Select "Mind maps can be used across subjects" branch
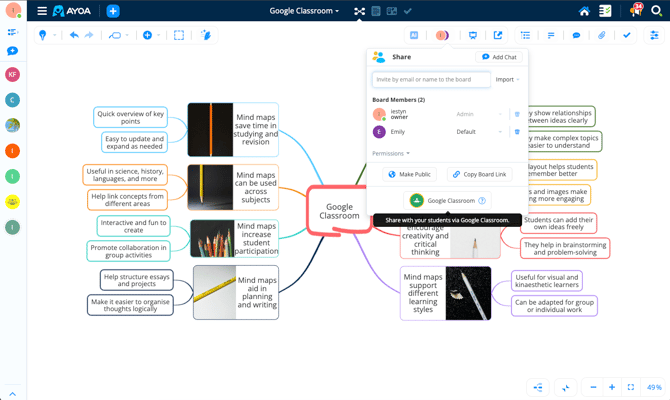This screenshot has height=400, width=670. (x=233, y=187)
